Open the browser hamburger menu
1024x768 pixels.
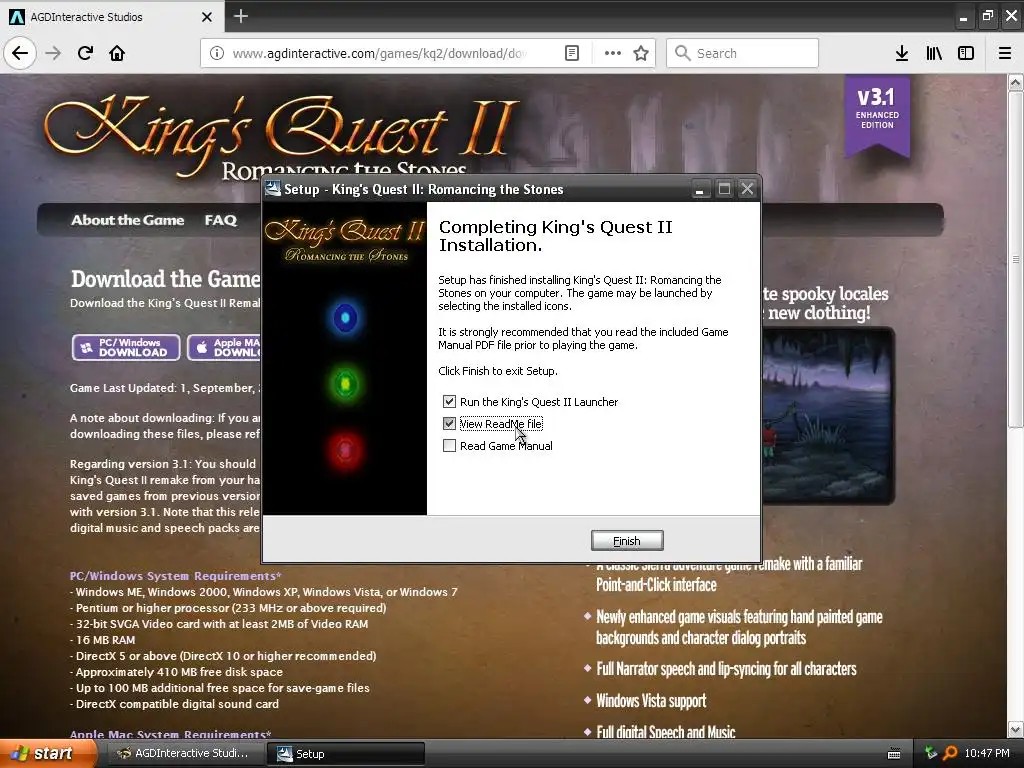click(1004, 53)
